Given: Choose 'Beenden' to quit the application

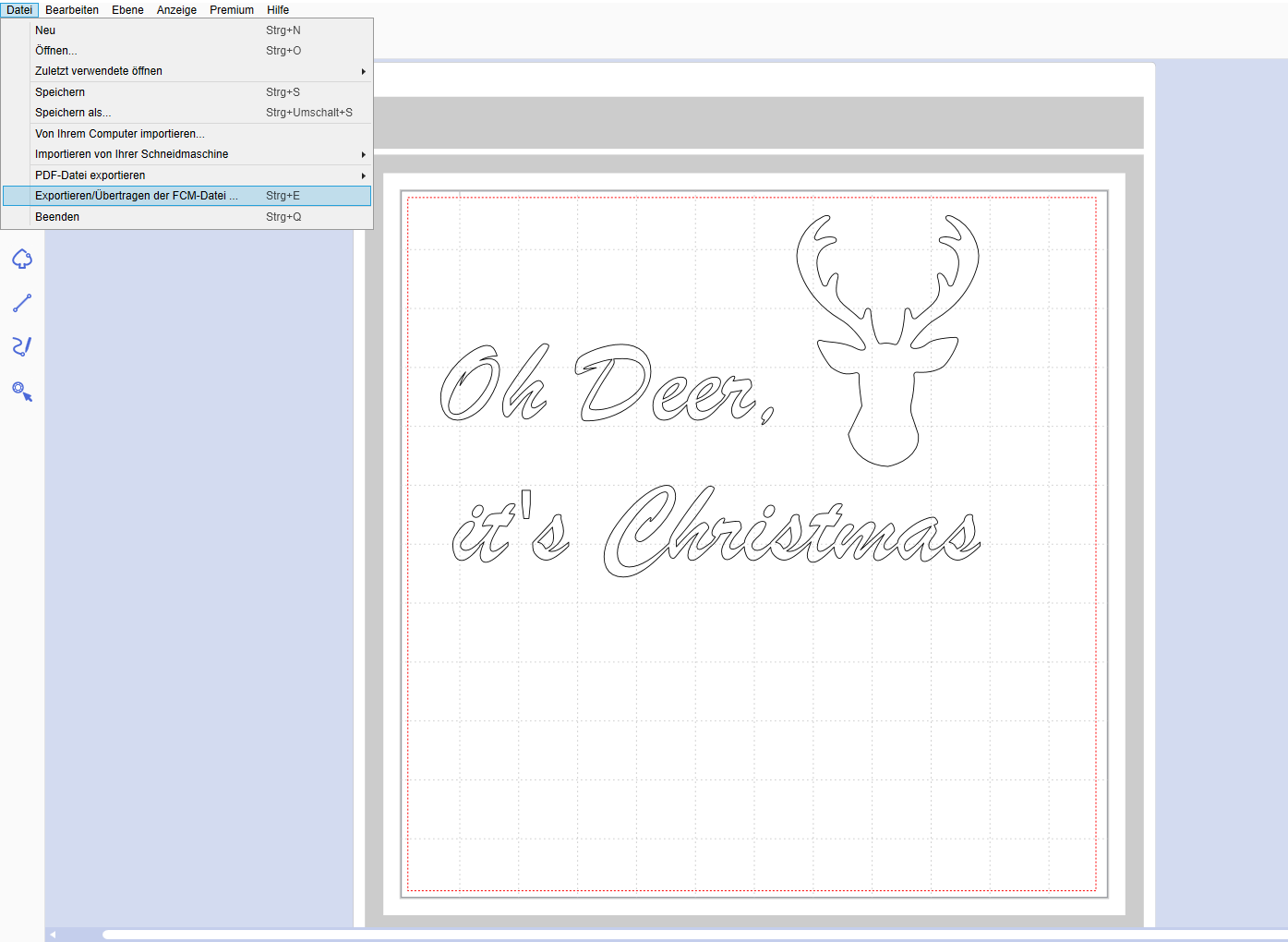Looking at the screenshot, I should click(x=57, y=217).
